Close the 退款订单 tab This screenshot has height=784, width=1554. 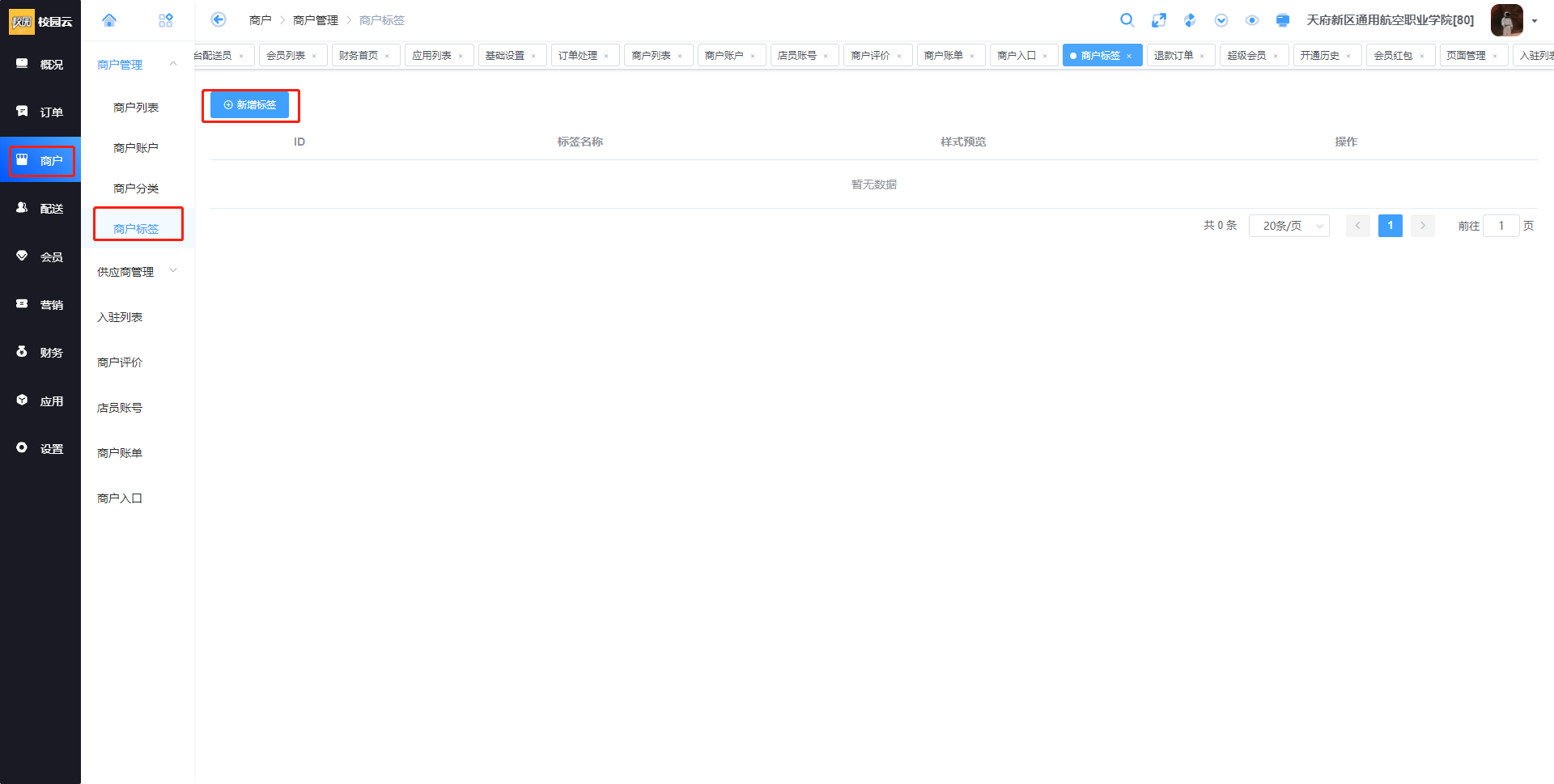click(1202, 56)
